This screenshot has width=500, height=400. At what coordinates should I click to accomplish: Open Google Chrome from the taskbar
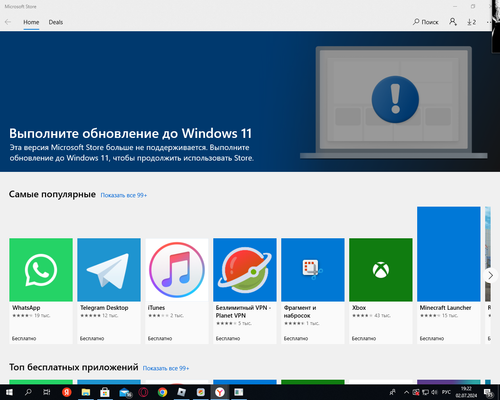(x=162, y=392)
